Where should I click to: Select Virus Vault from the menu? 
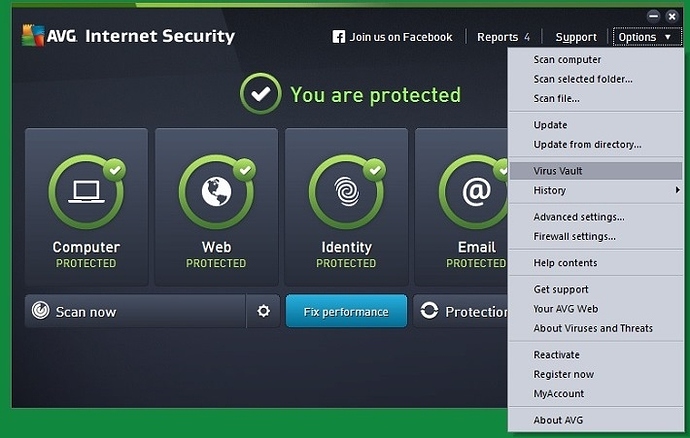[558, 171]
